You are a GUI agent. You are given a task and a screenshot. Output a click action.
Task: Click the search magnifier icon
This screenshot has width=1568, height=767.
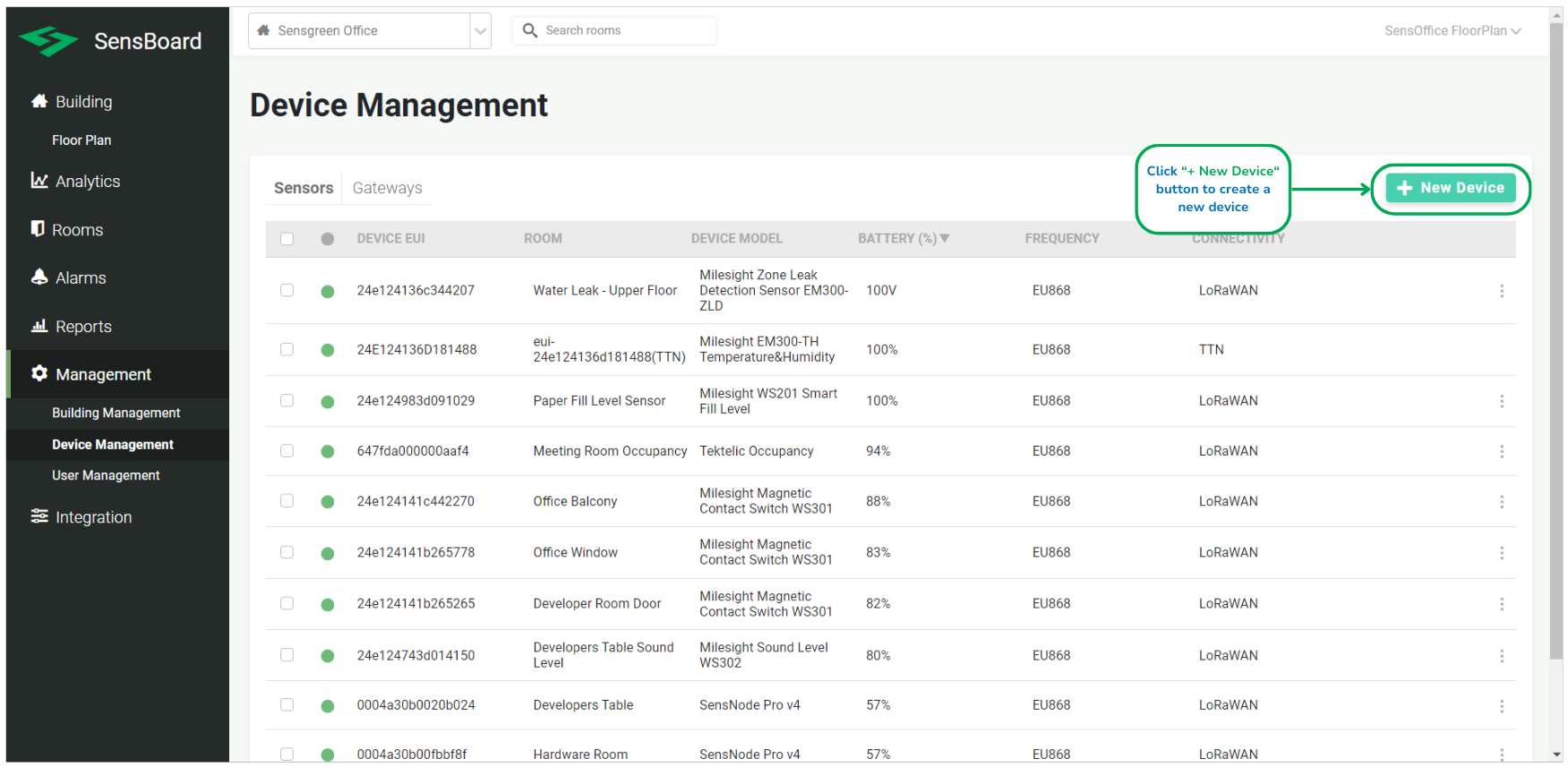(530, 30)
